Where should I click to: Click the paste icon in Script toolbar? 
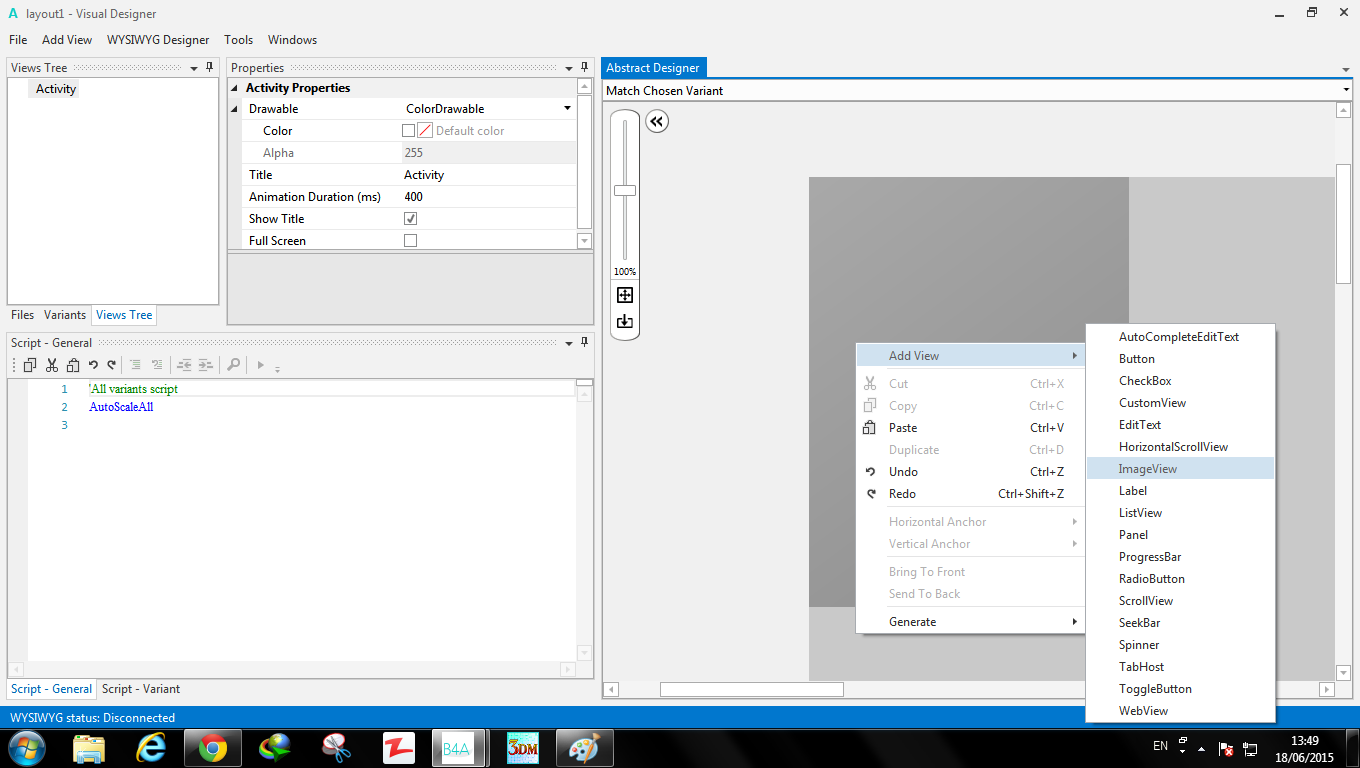click(x=71, y=365)
